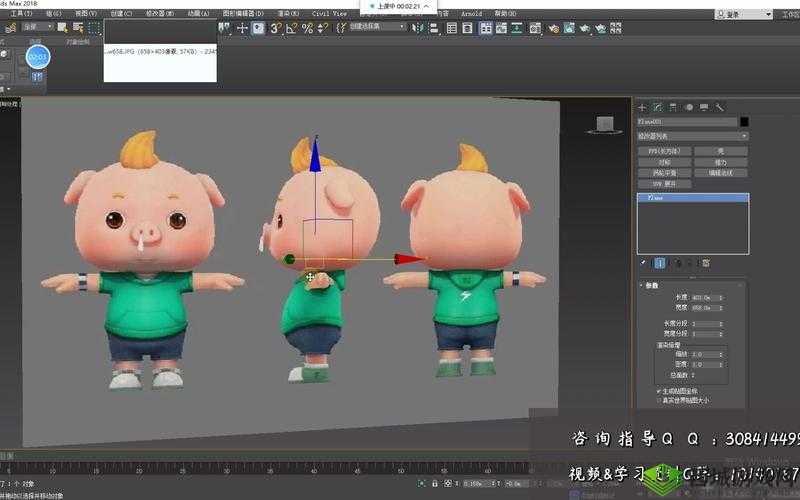The width and height of the screenshot is (800, 500).
Task: Open the 视图(V) menu
Action: 86,14
